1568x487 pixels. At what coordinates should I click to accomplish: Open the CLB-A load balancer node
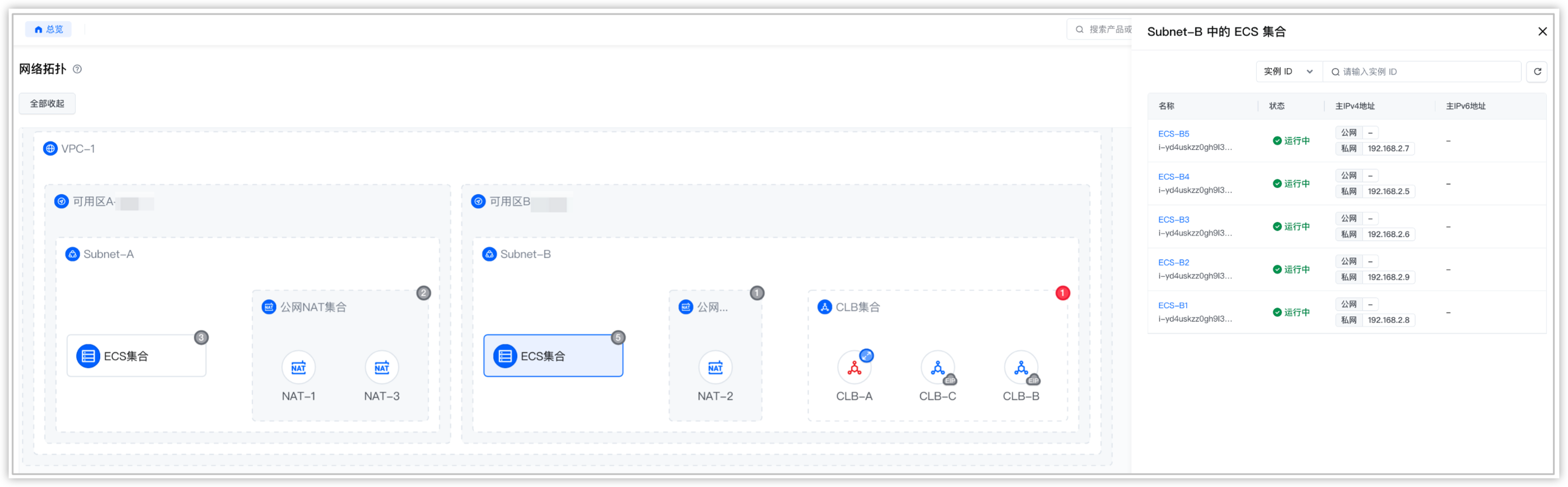854,368
